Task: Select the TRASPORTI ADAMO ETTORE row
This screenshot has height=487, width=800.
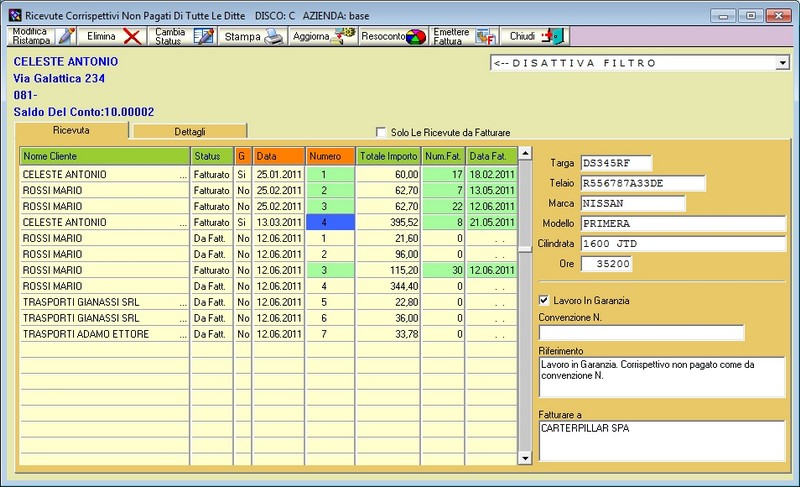Action: coord(268,334)
